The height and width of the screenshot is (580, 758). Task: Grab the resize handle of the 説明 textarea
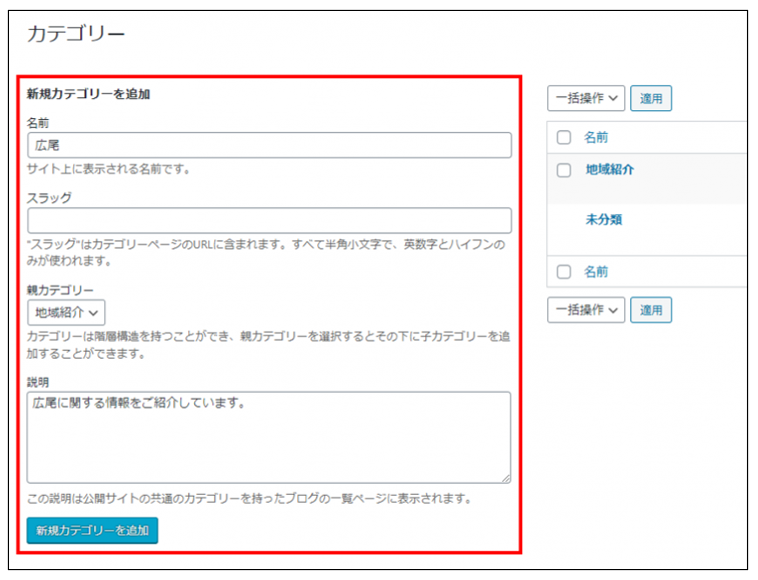[x=506, y=479]
